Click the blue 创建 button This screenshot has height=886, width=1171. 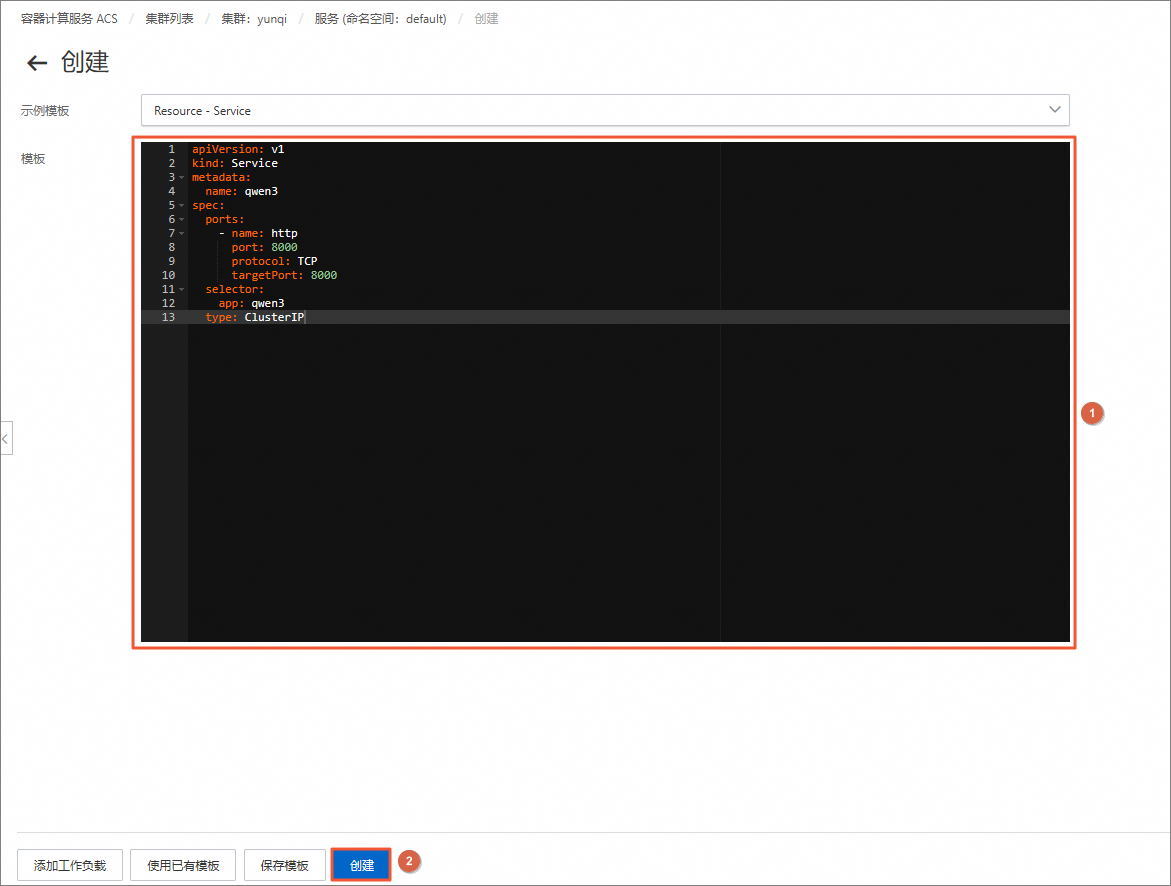coord(361,865)
